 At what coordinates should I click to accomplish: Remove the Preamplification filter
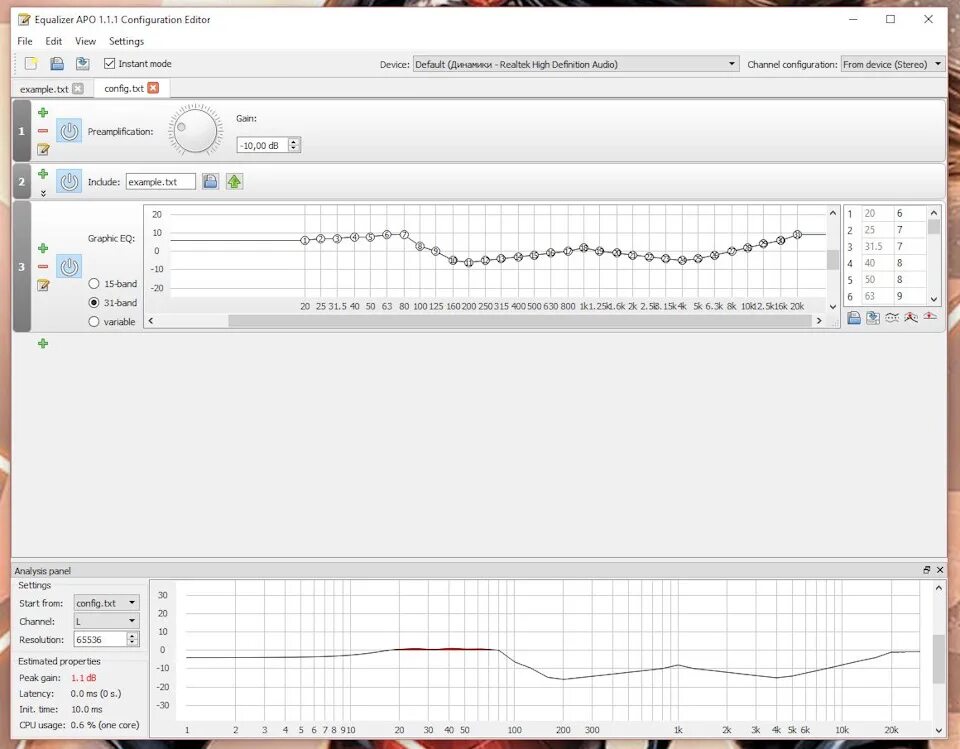click(43, 130)
